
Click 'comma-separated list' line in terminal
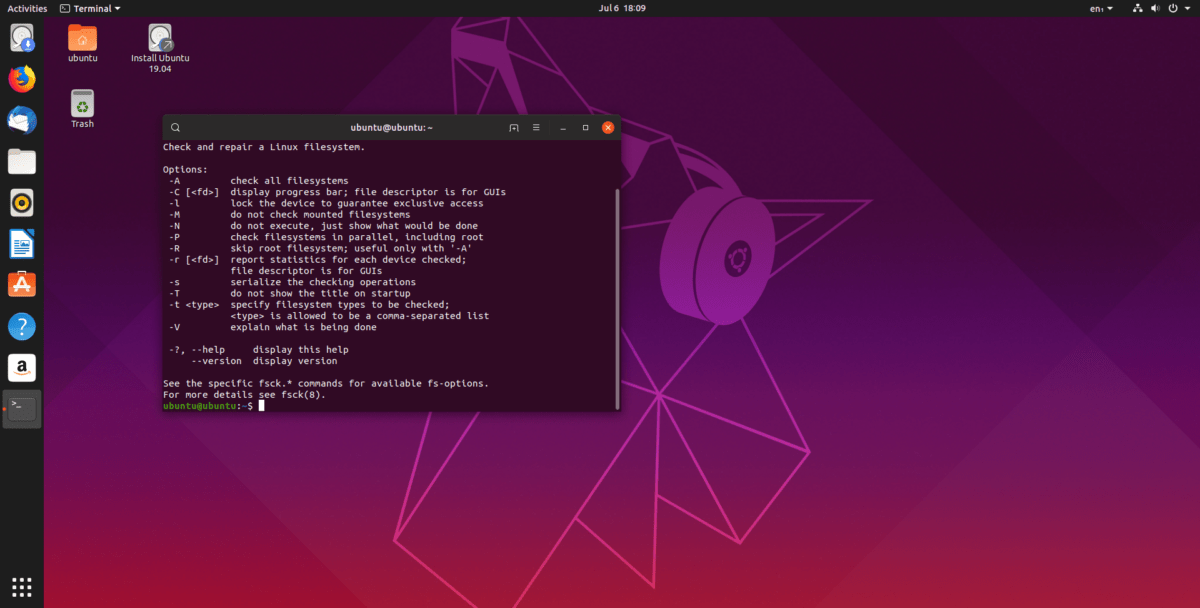pos(359,316)
